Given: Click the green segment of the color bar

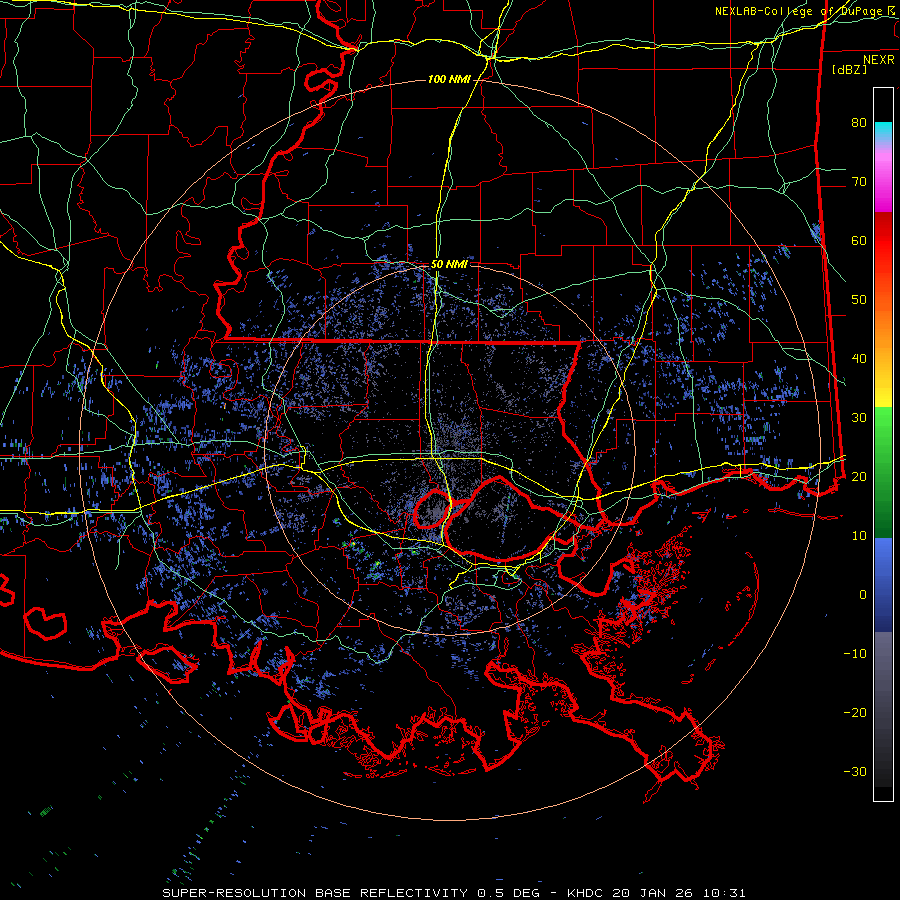Looking at the screenshot, I should [883, 472].
